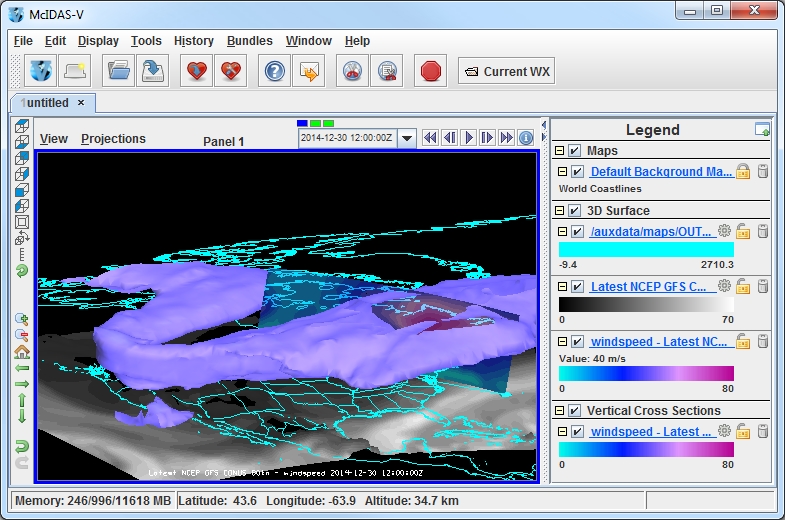The width and height of the screenshot is (785, 520).
Task: Collapse Vertical Cross Sections category
Action: [560, 411]
